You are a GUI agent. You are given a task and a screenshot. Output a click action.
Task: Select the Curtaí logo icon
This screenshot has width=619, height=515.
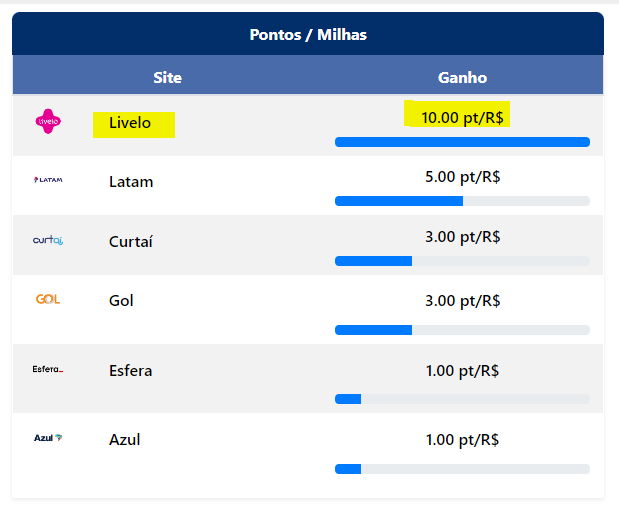[x=48, y=240]
